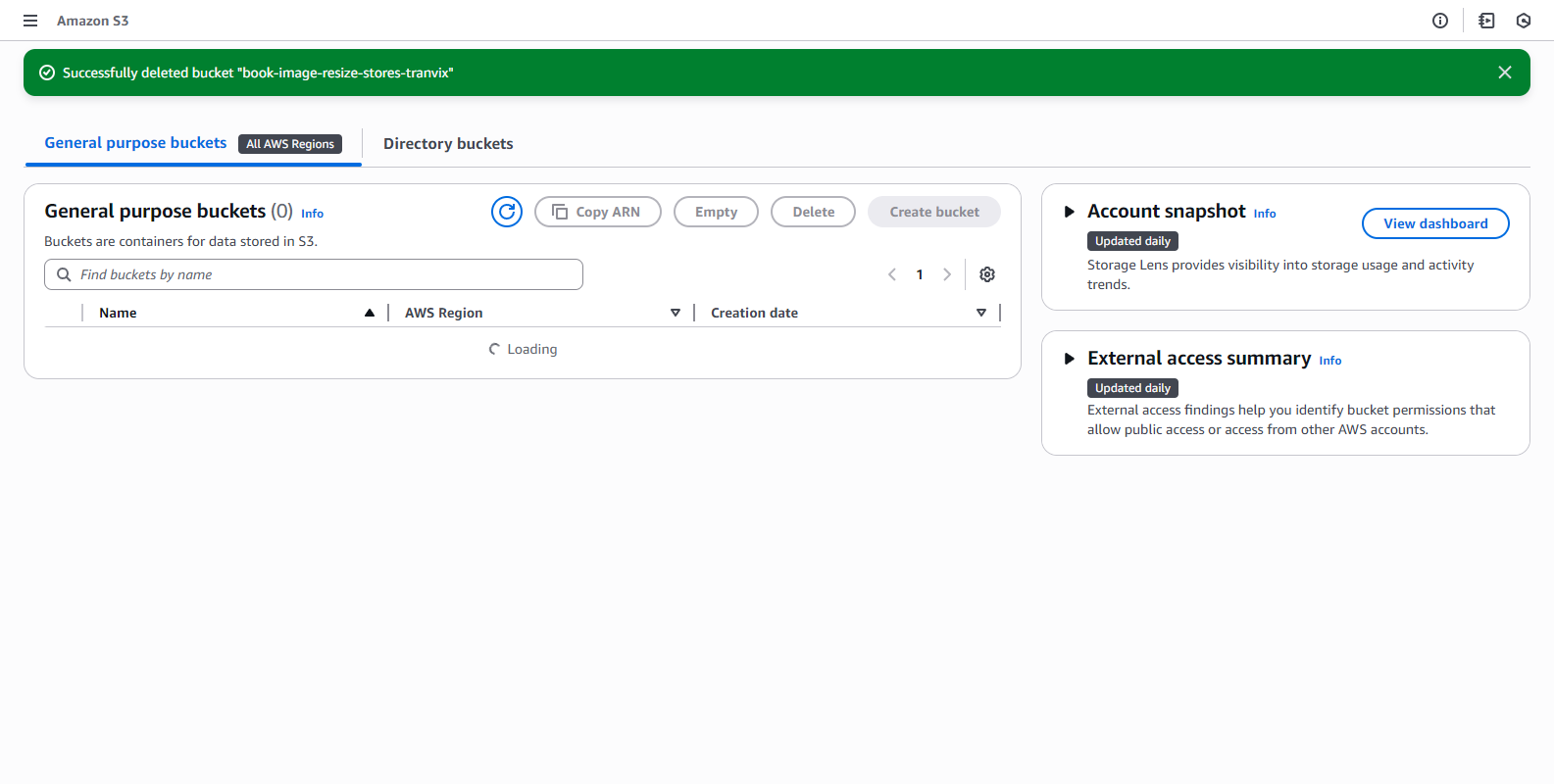This screenshot has width=1554, height=784.
Task: Click the Empty button
Action: tap(716, 212)
